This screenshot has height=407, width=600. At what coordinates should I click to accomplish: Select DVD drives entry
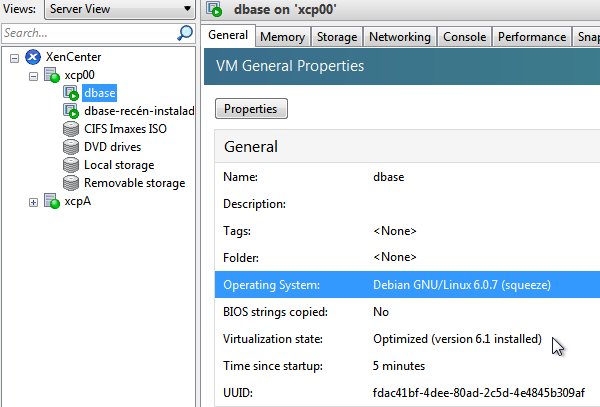click(112, 147)
